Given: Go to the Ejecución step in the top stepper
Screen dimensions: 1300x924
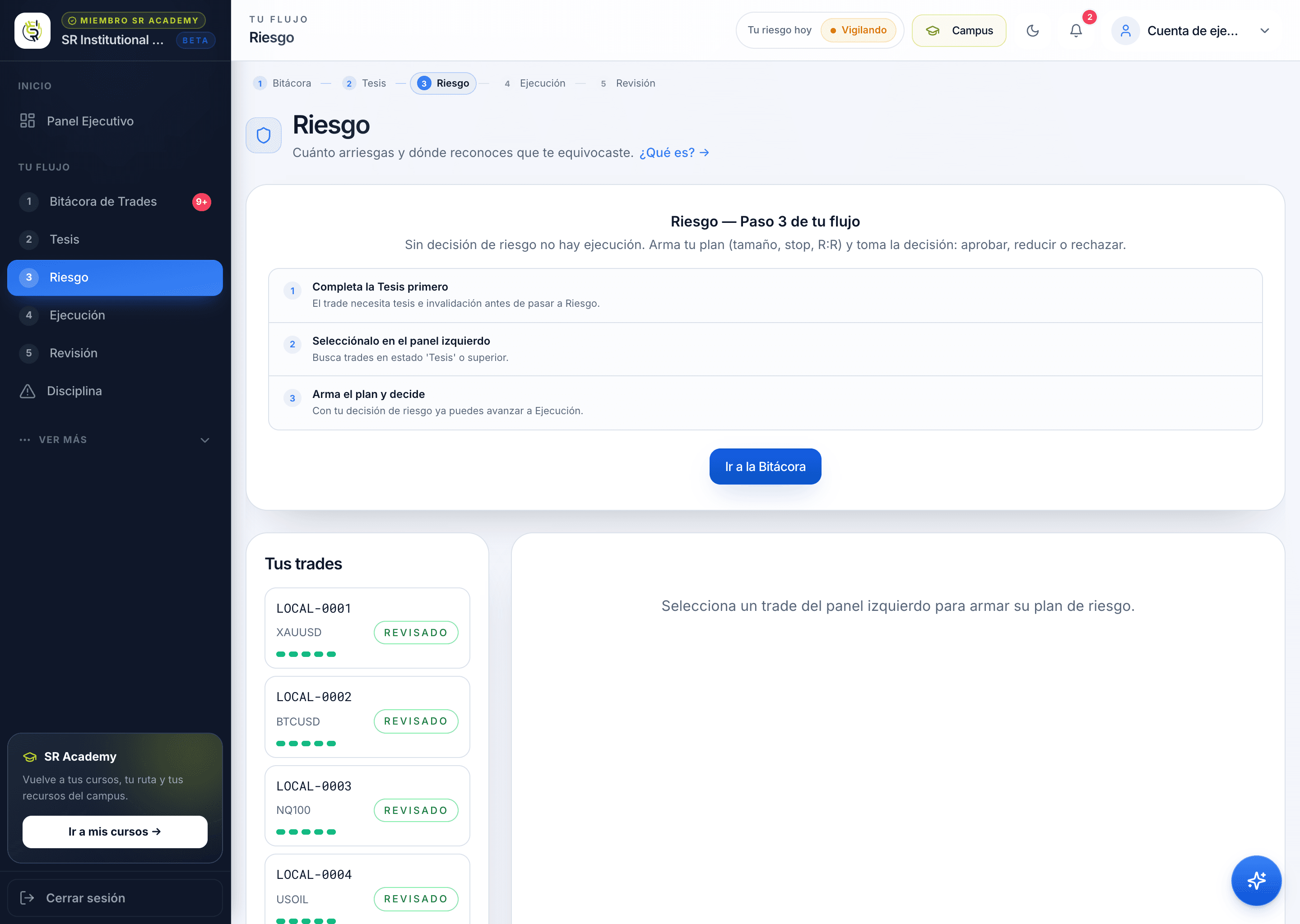Looking at the screenshot, I should pos(534,83).
